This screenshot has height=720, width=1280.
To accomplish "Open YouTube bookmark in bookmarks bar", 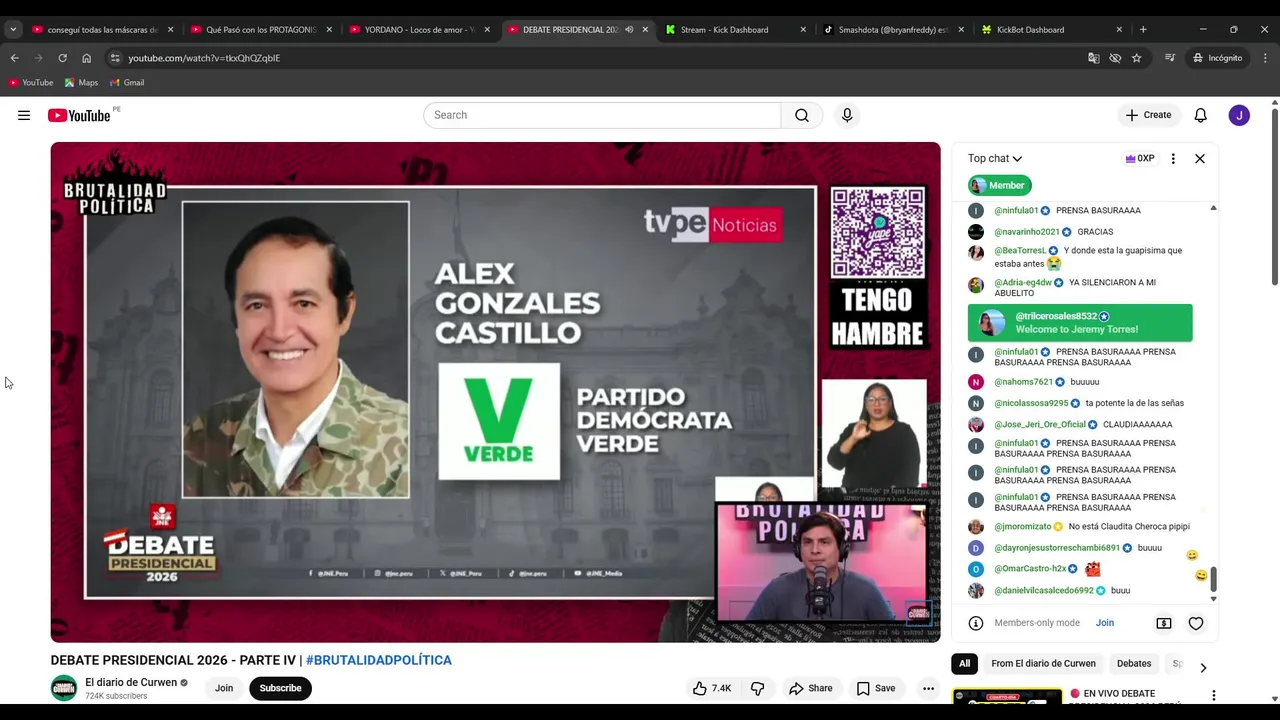I will 31,83.
